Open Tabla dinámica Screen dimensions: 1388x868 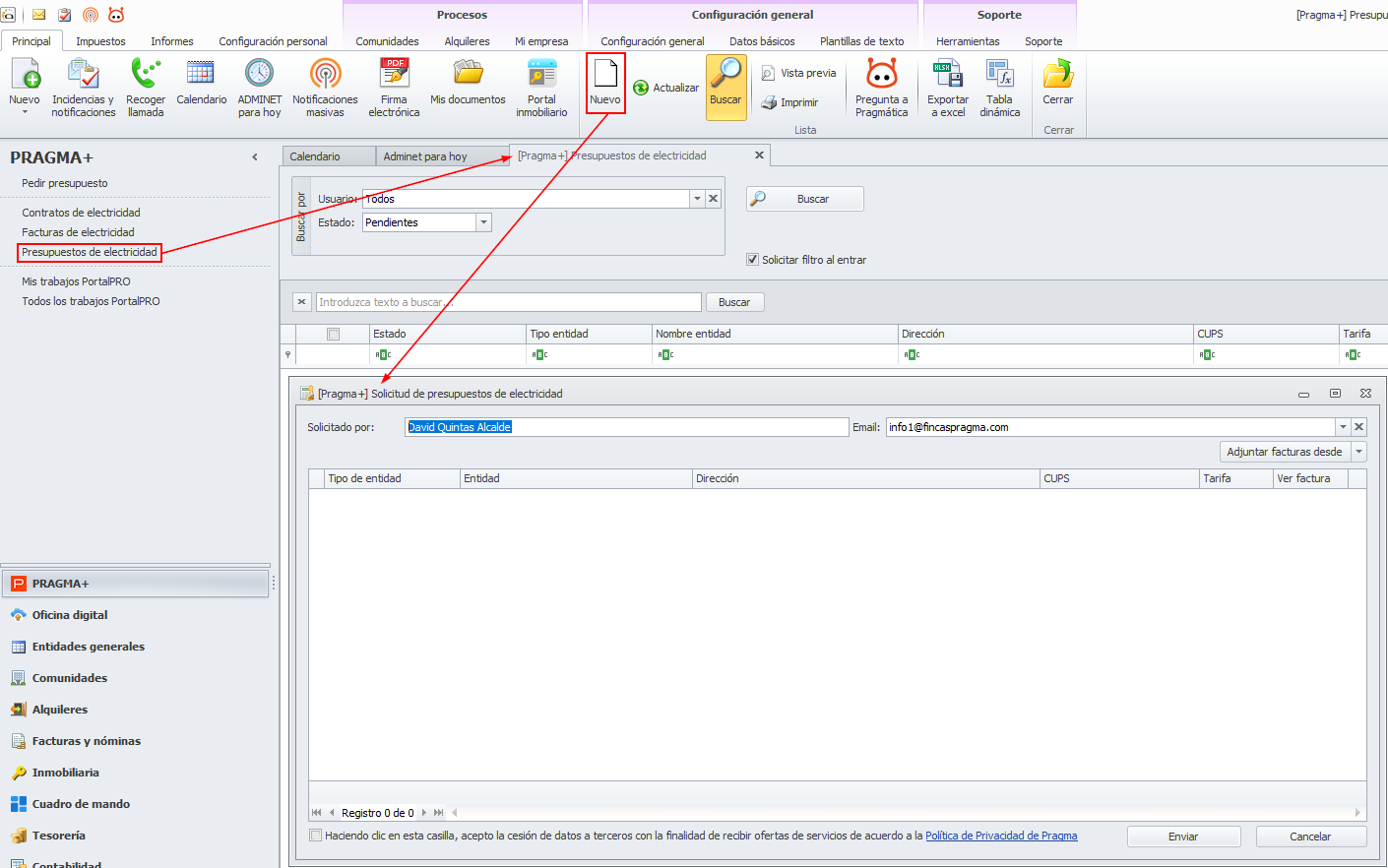point(999,88)
